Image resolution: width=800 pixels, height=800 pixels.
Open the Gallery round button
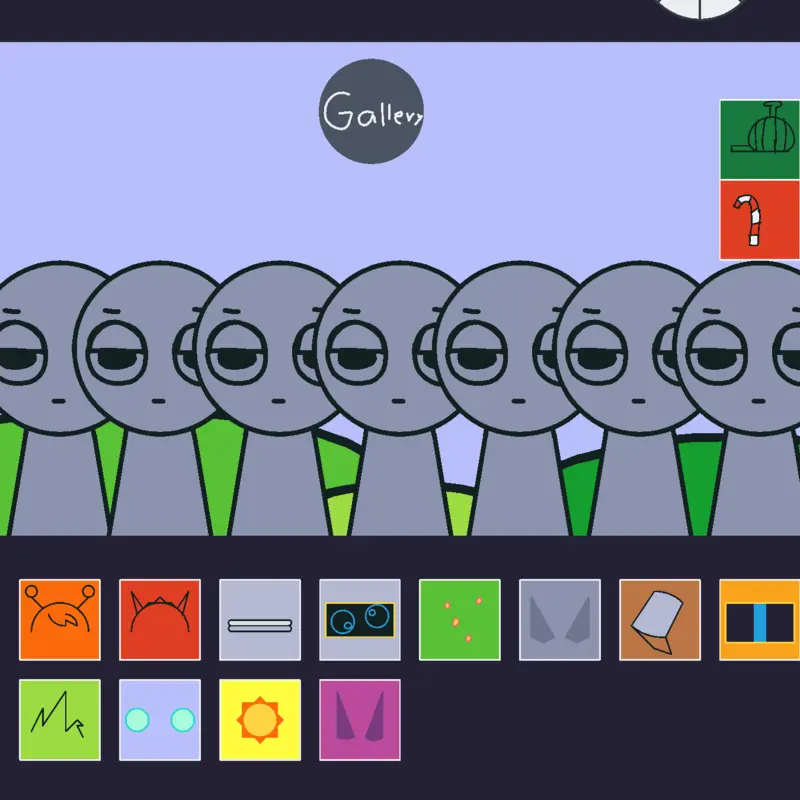(x=371, y=111)
